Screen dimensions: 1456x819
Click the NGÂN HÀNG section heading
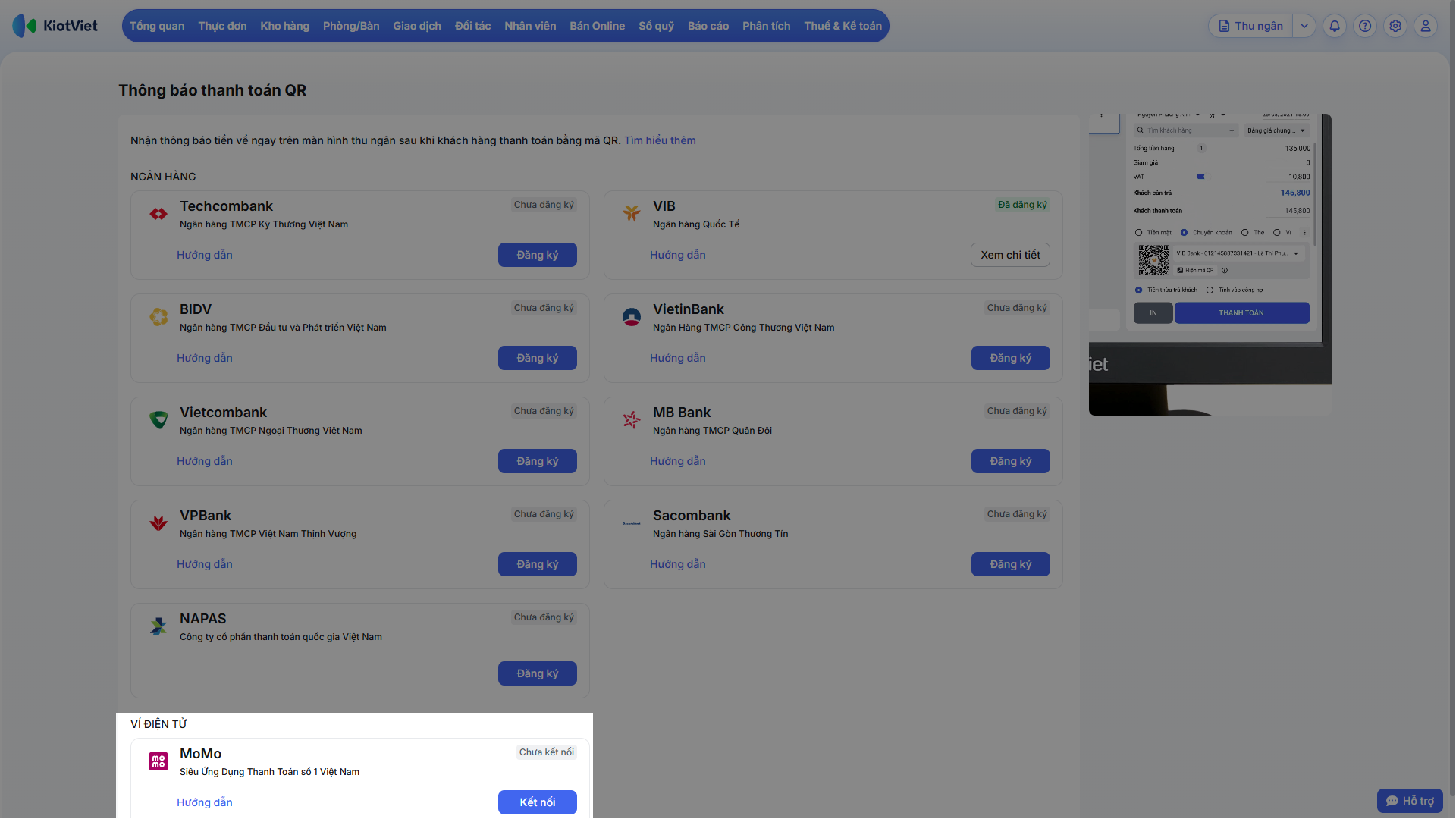pos(163,177)
